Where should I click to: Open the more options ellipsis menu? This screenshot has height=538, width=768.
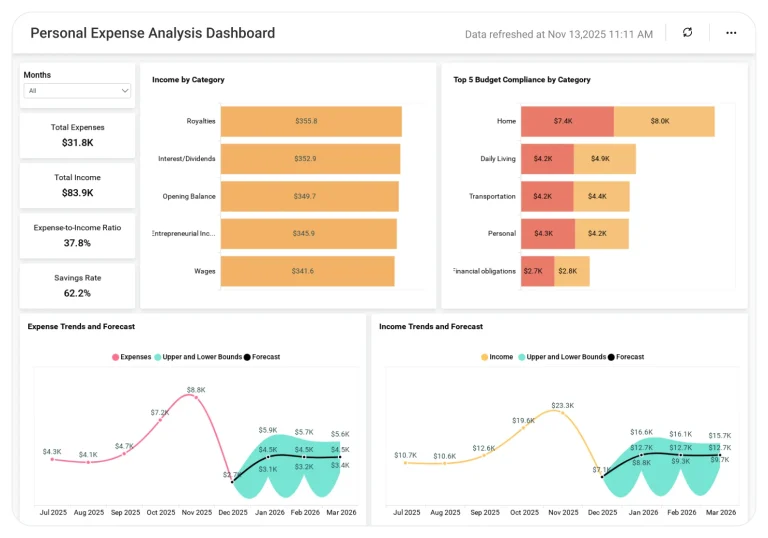(x=731, y=33)
